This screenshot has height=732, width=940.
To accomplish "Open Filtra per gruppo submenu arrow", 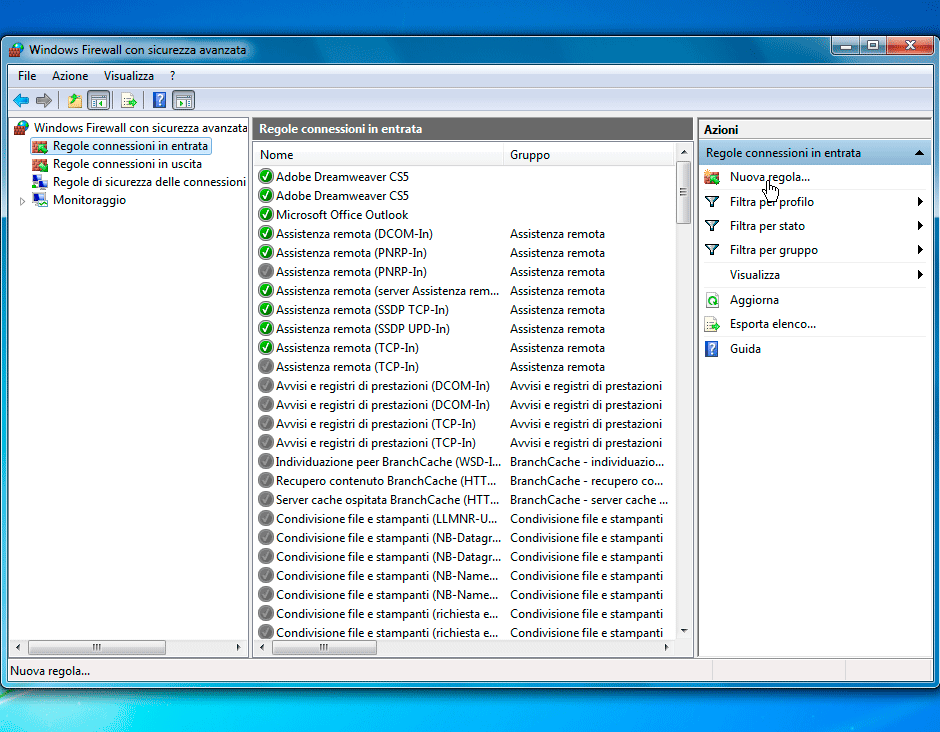I will point(920,249).
